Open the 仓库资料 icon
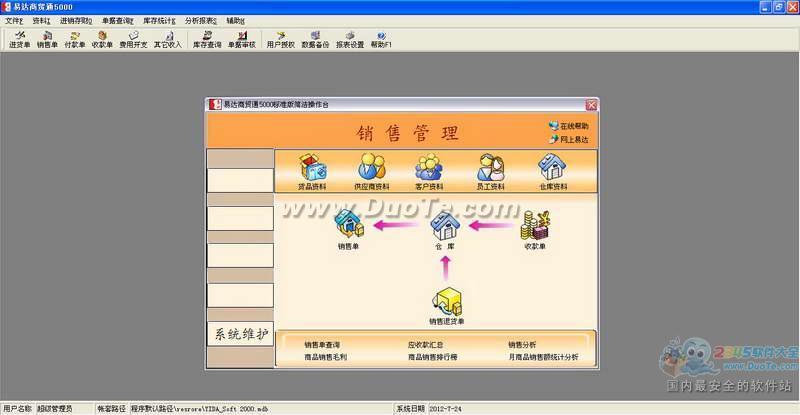 [x=553, y=172]
